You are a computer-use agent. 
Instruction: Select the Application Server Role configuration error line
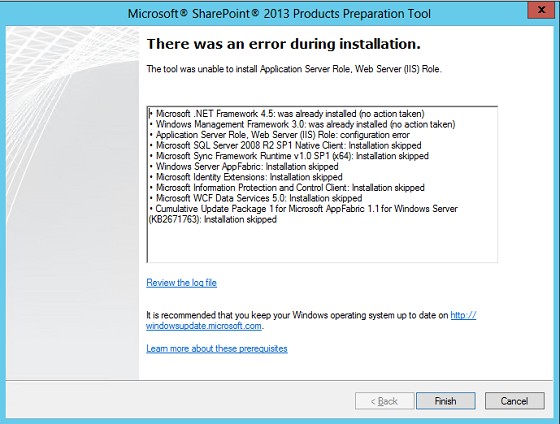coord(279,135)
